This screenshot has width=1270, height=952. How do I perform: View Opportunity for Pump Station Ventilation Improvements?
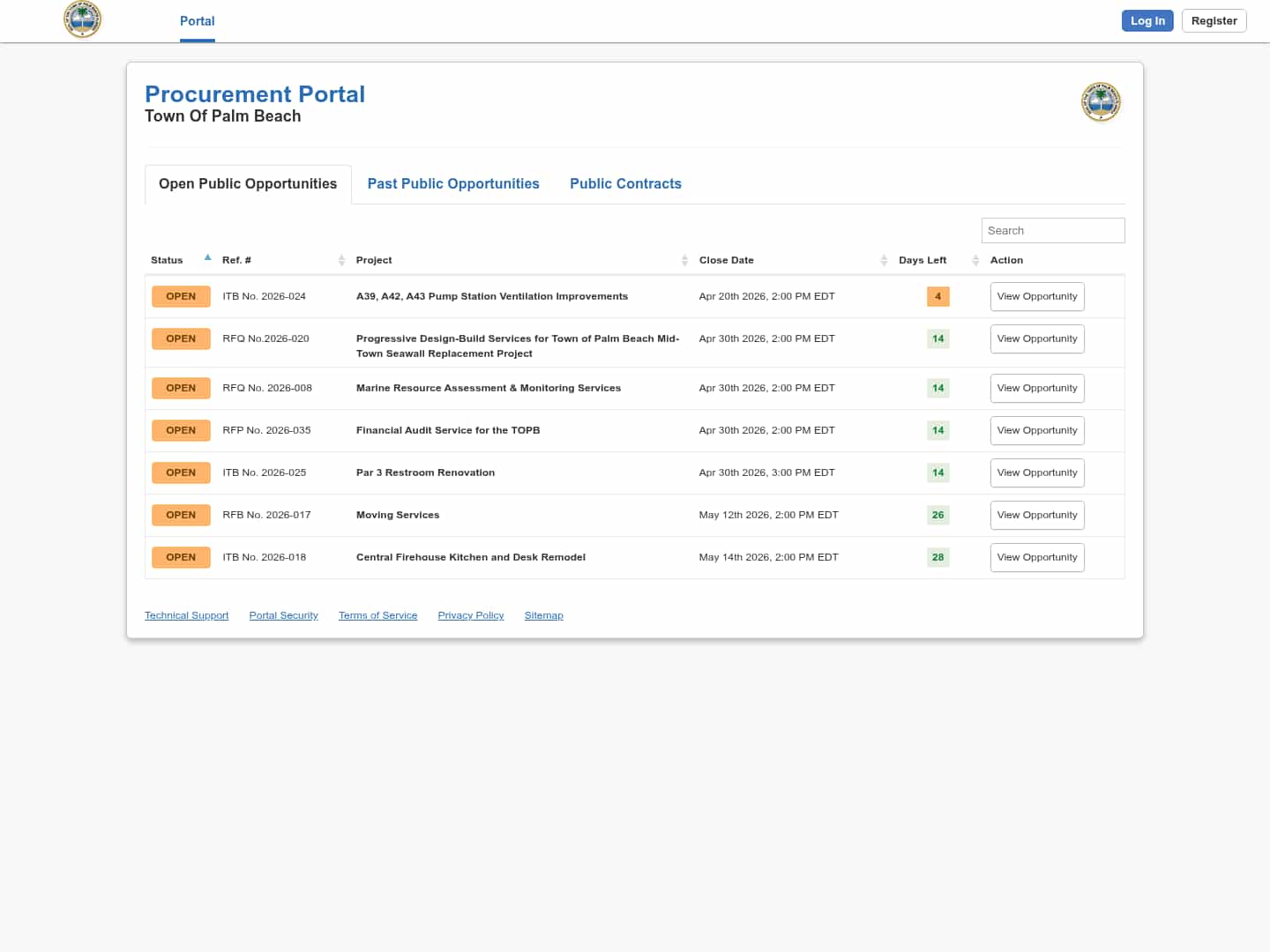point(1037,297)
